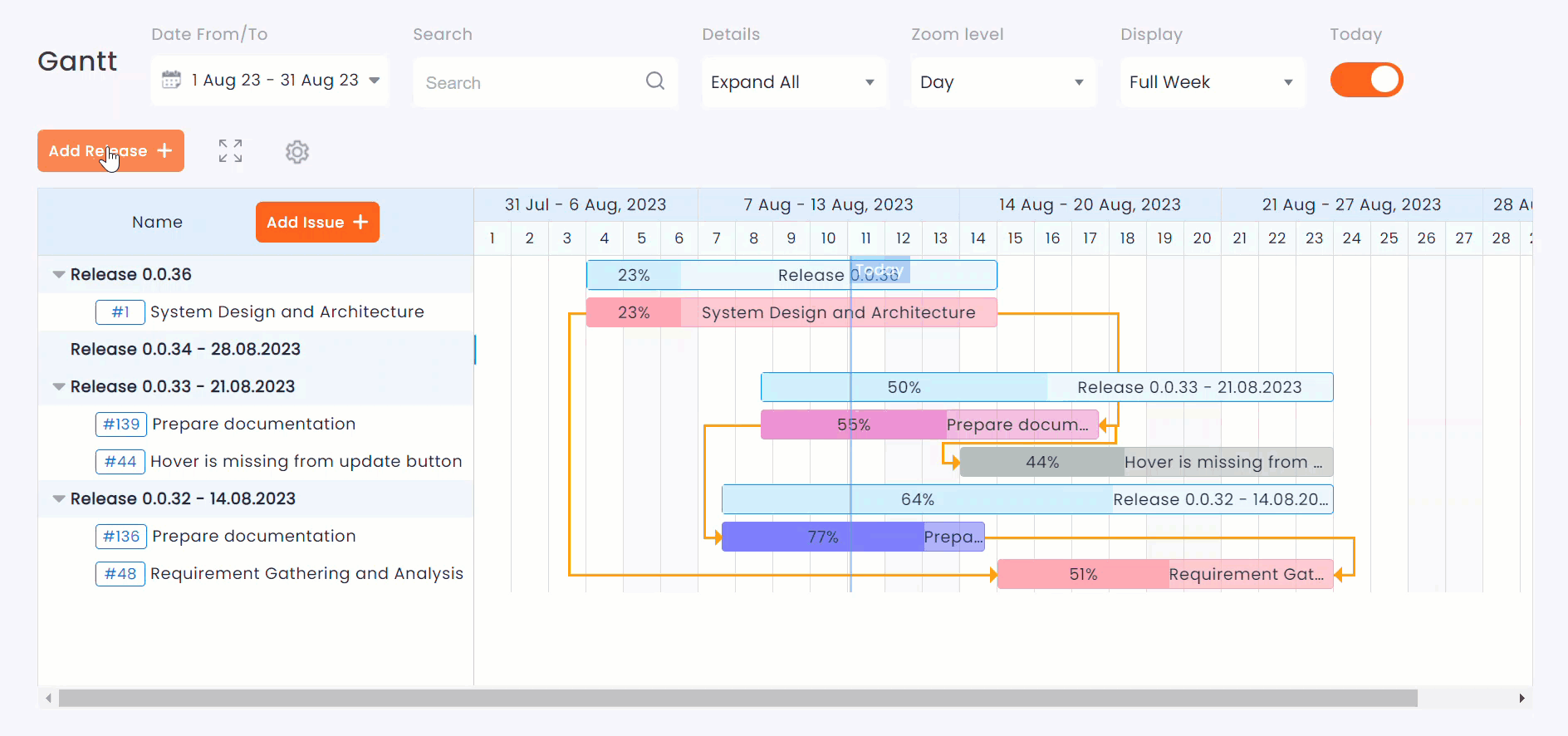Click the search magnifier icon

coord(654,81)
